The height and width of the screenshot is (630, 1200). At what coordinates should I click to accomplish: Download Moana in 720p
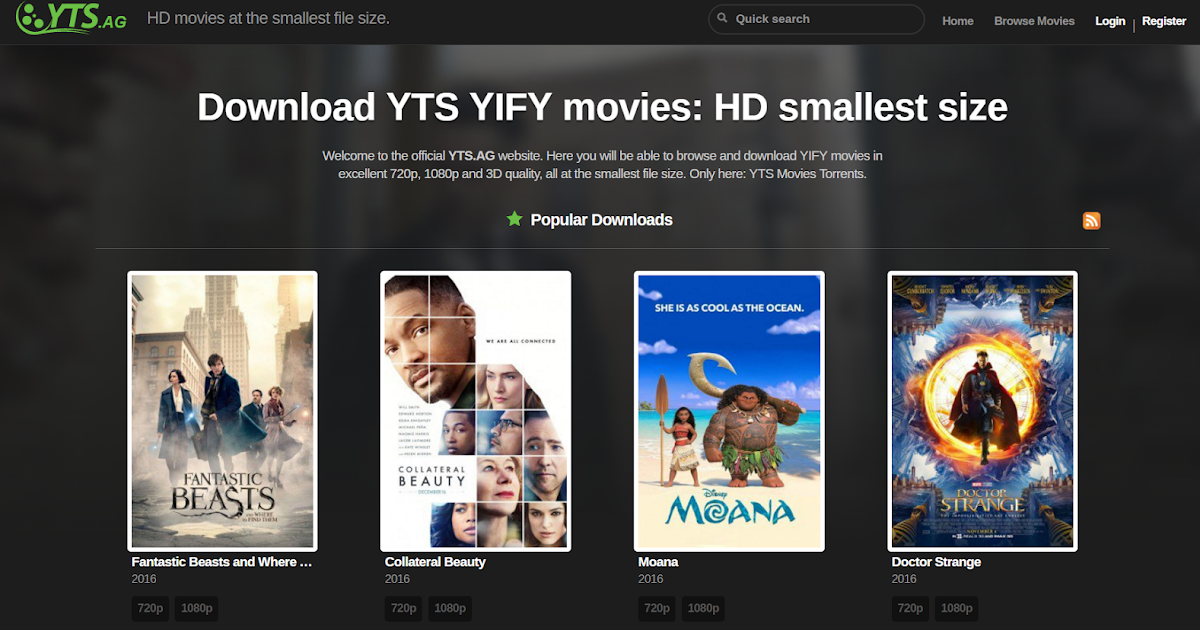pos(658,608)
